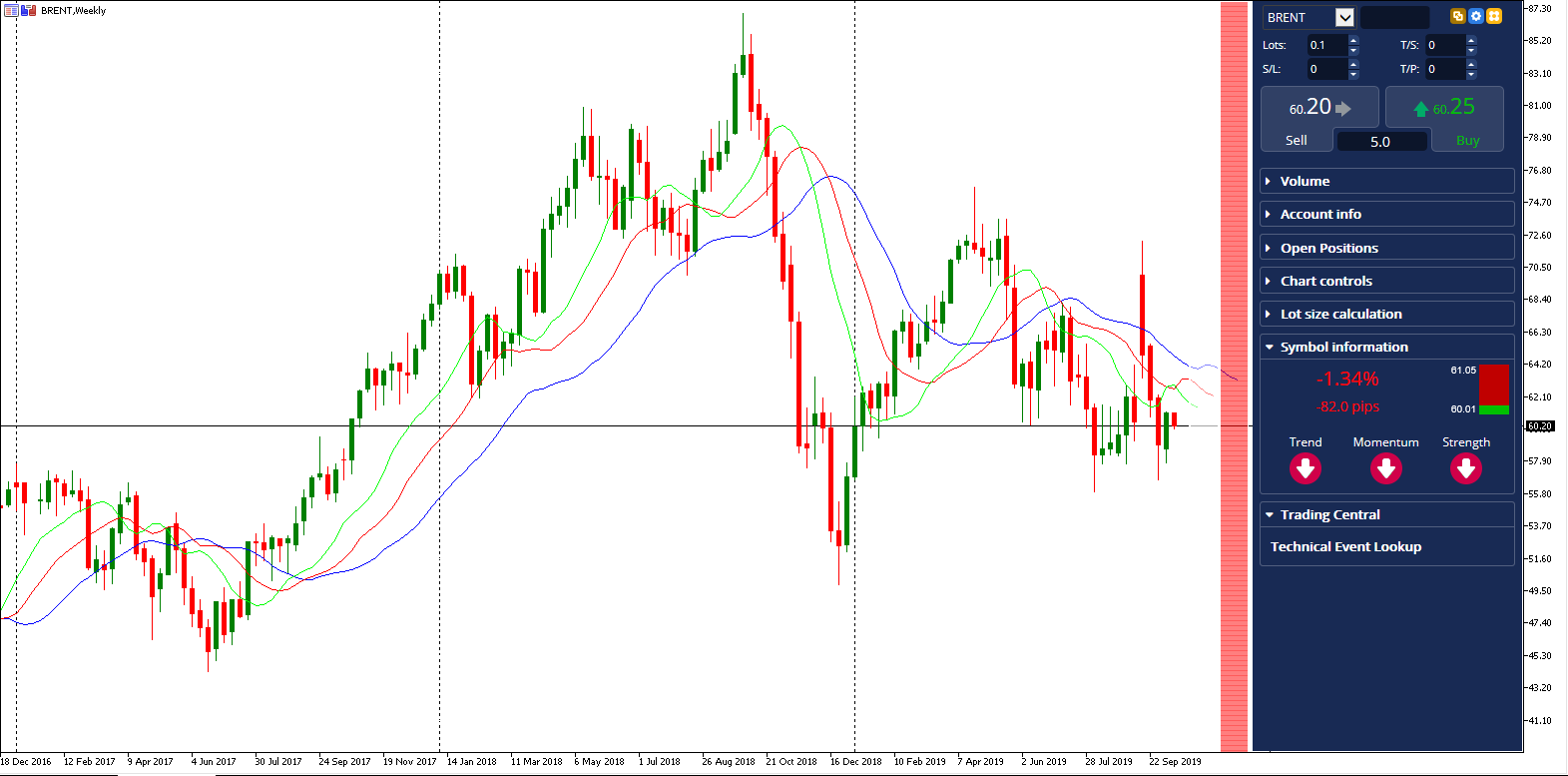Expand the Lot size calculation section
Screen dimensions: 1568x776
pos(1387,314)
